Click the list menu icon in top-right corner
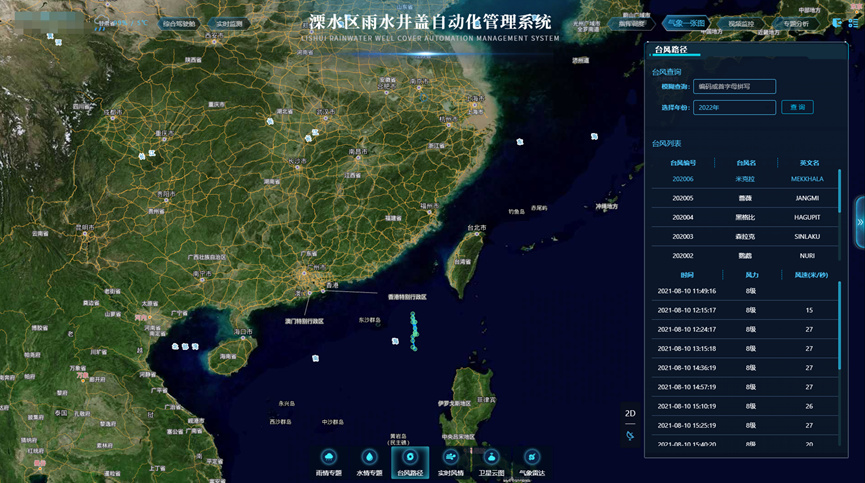 853,23
